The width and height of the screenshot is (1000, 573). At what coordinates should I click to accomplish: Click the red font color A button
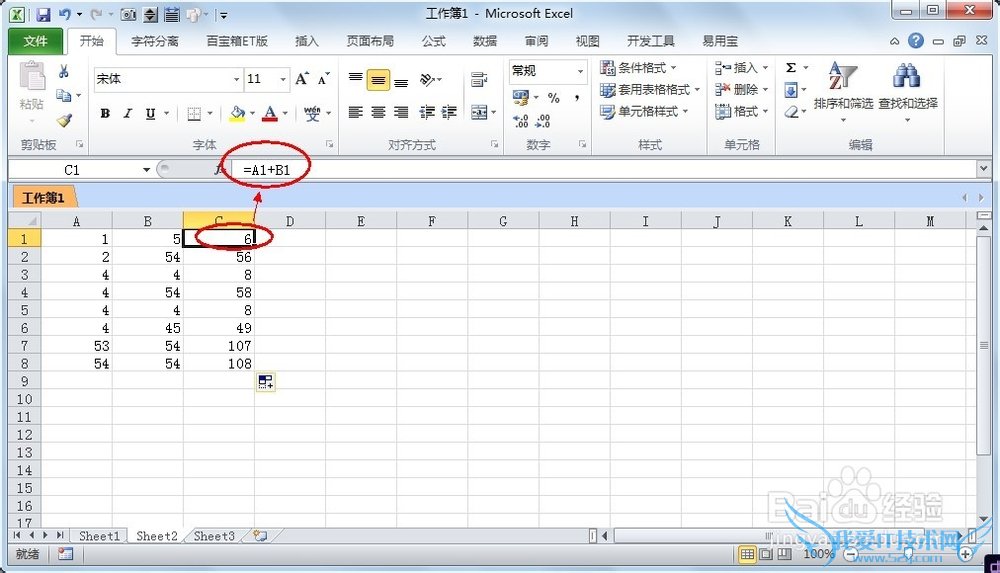(270, 114)
